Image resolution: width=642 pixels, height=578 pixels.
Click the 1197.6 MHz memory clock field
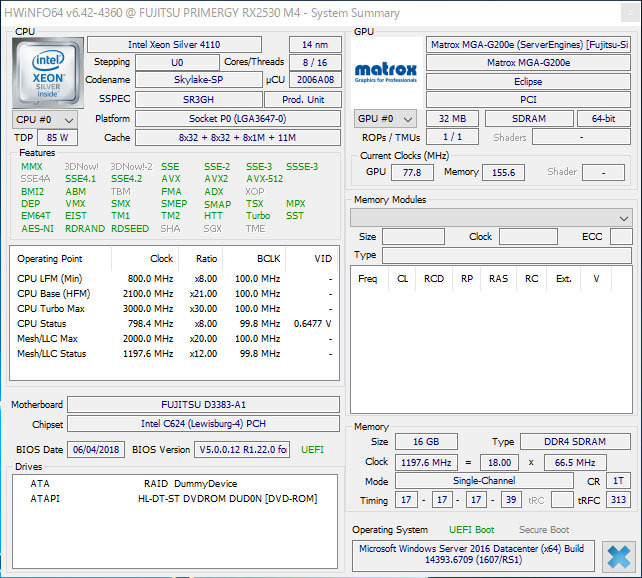tap(426, 463)
